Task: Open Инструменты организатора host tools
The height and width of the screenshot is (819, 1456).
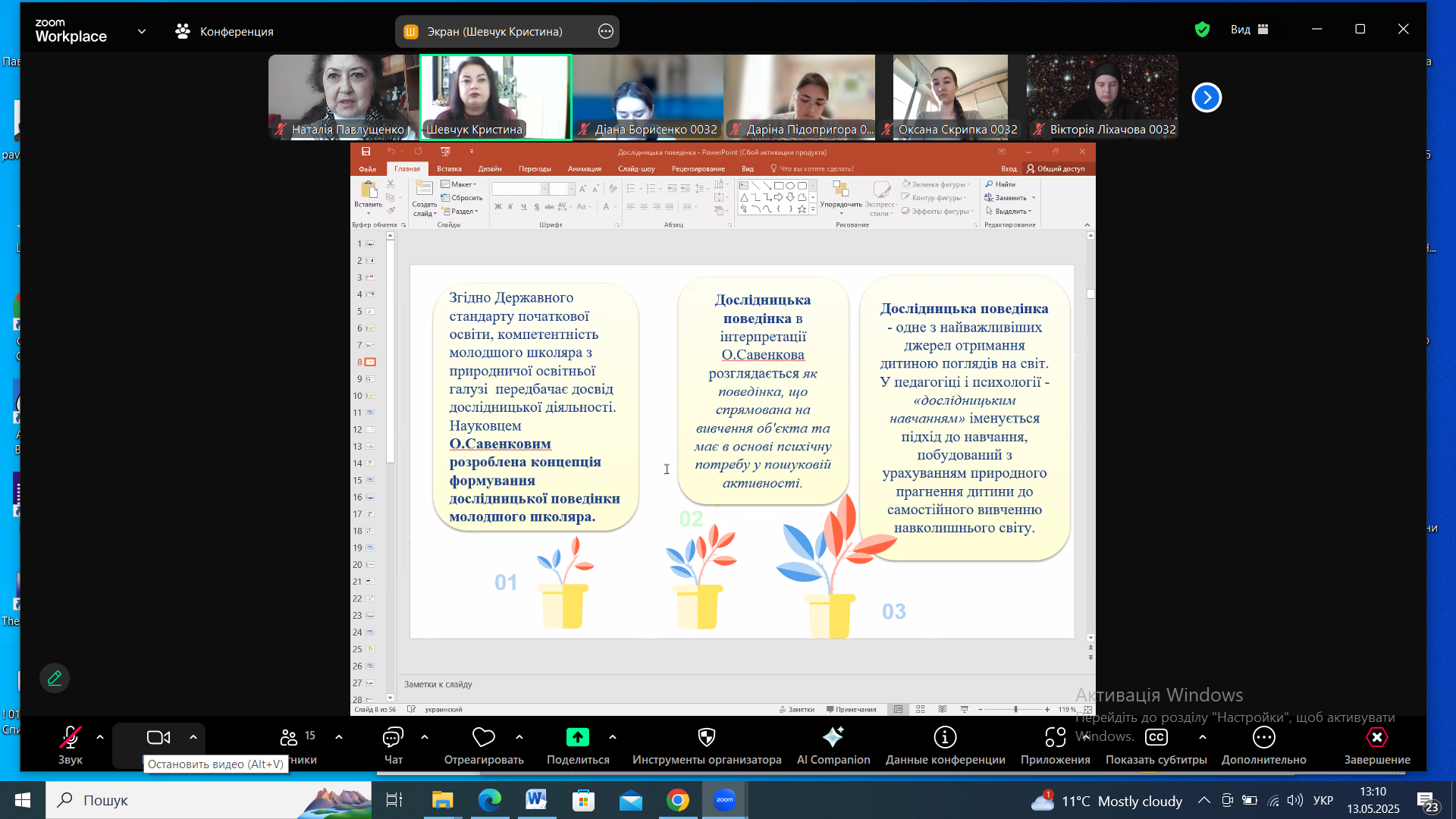Action: pyautogui.click(x=707, y=745)
